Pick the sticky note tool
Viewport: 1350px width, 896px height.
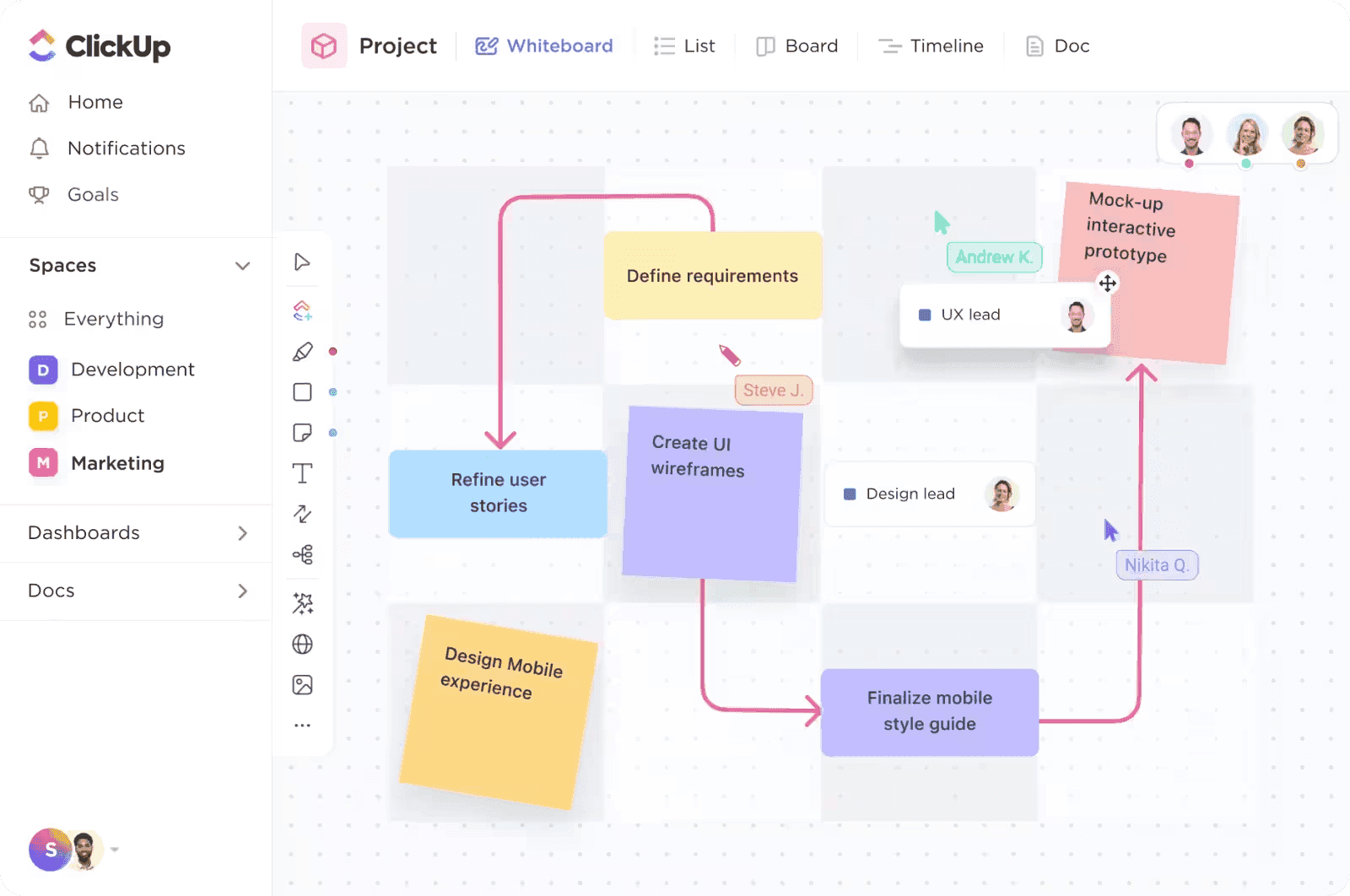[x=302, y=432]
